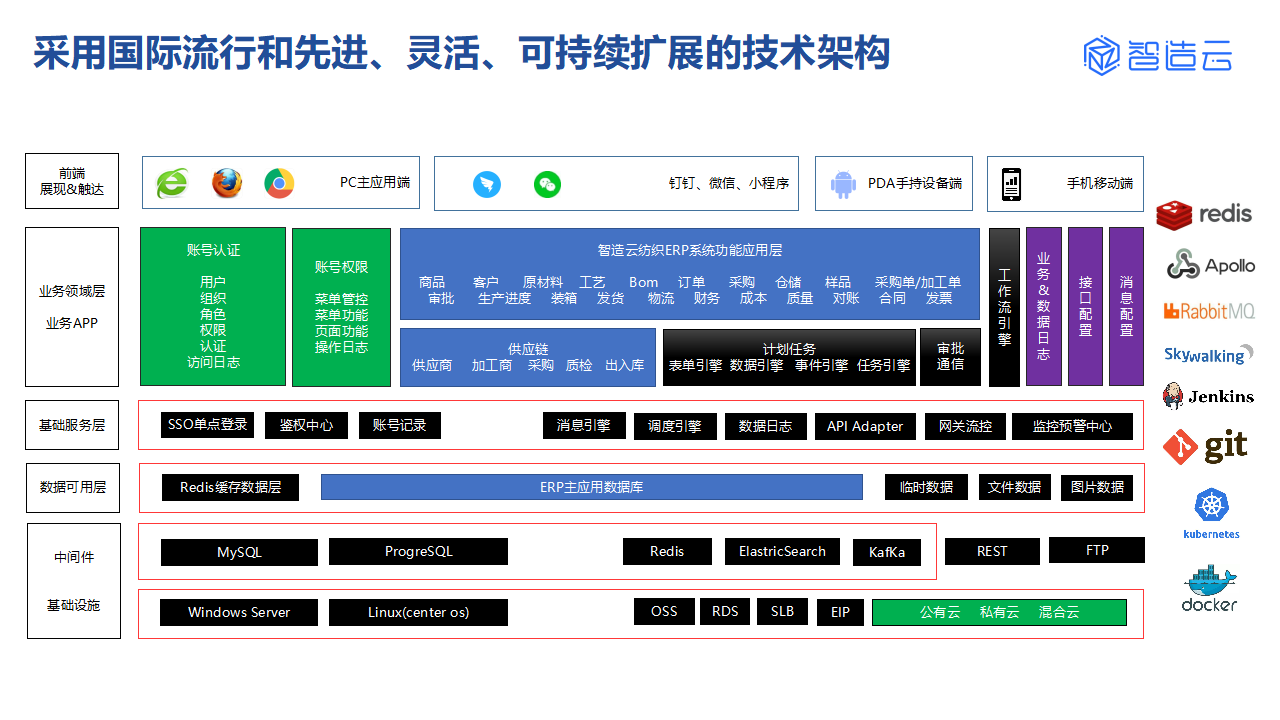
Task: Click the 审批通信 black box
Action: pyautogui.click(x=950, y=357)
